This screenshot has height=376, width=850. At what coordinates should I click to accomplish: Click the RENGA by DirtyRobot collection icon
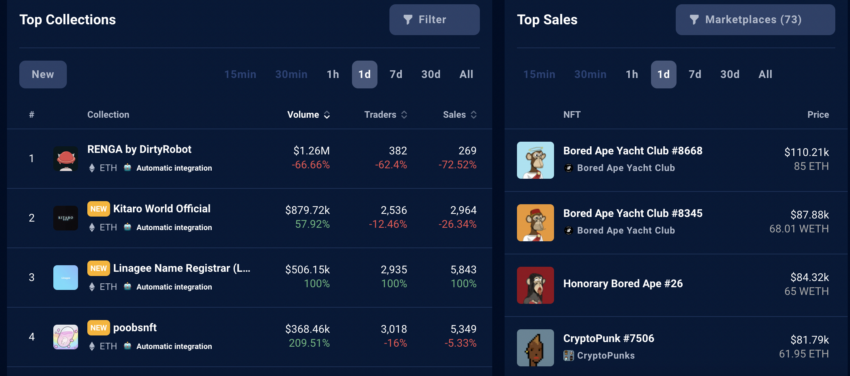(x=66, y=159)
